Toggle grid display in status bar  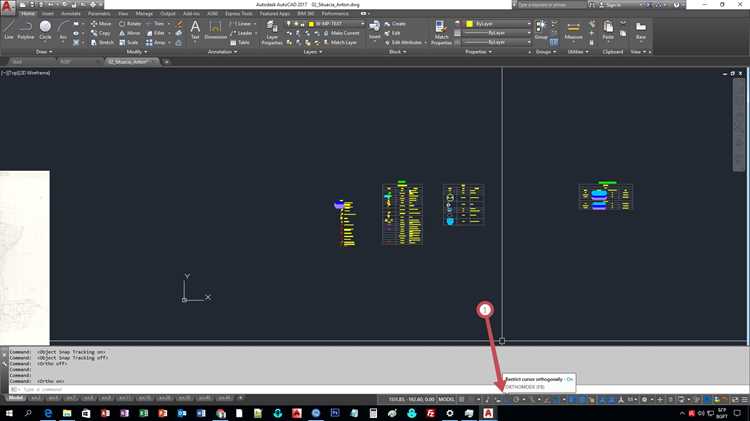(x=462, y=399)
